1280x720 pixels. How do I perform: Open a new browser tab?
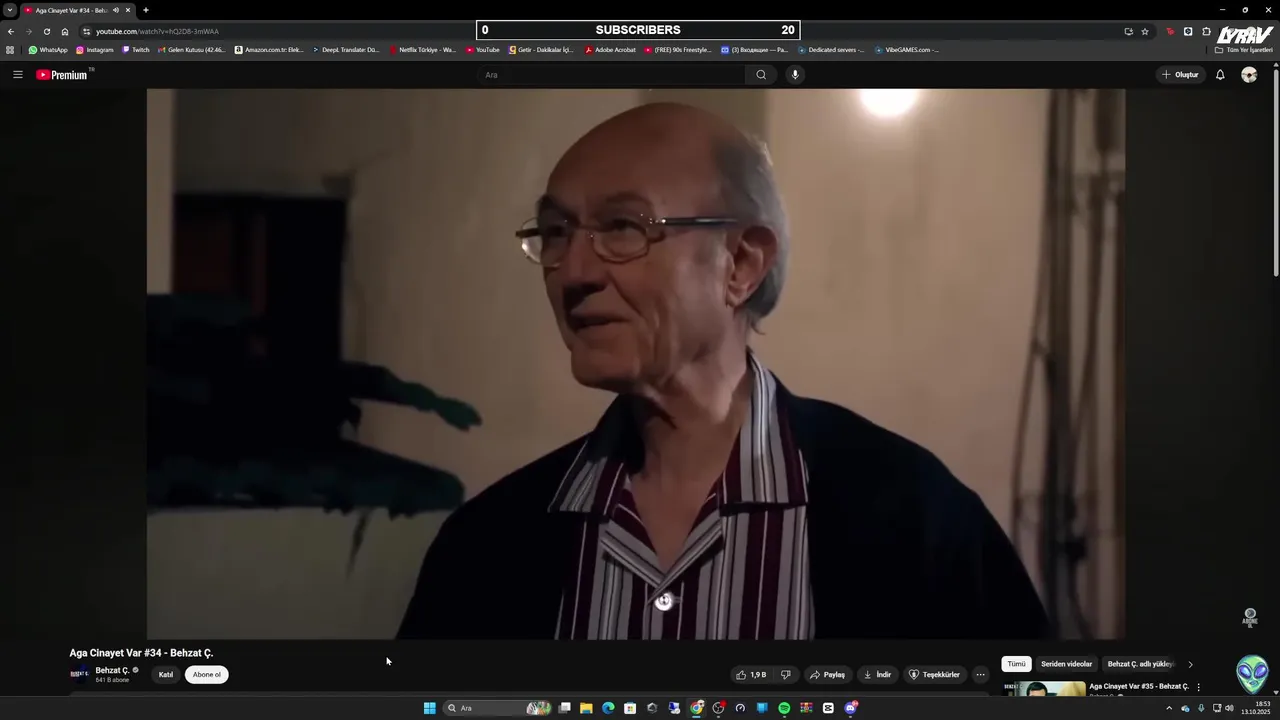tap(146, 10)
